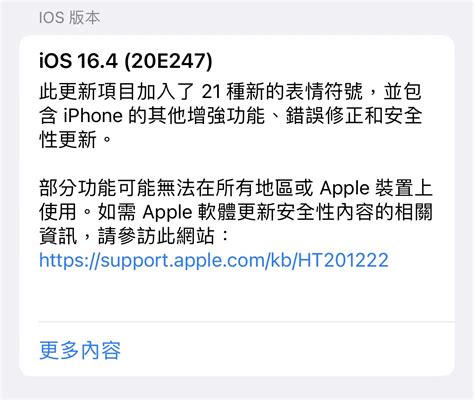Click the number 21 in the description

click(211, 92)
